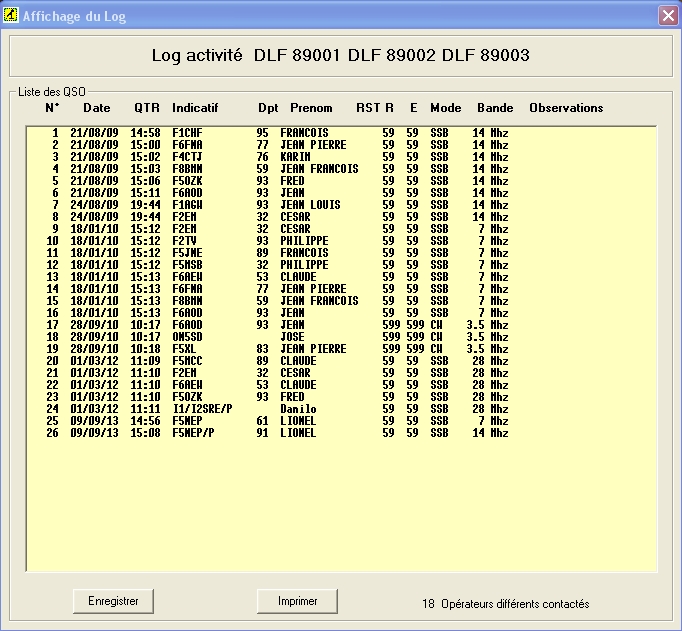This screenshot has height=631, width=682.
Task: Click the 18 Opérateurs différents contactés label
Action: tap(505, 604)
